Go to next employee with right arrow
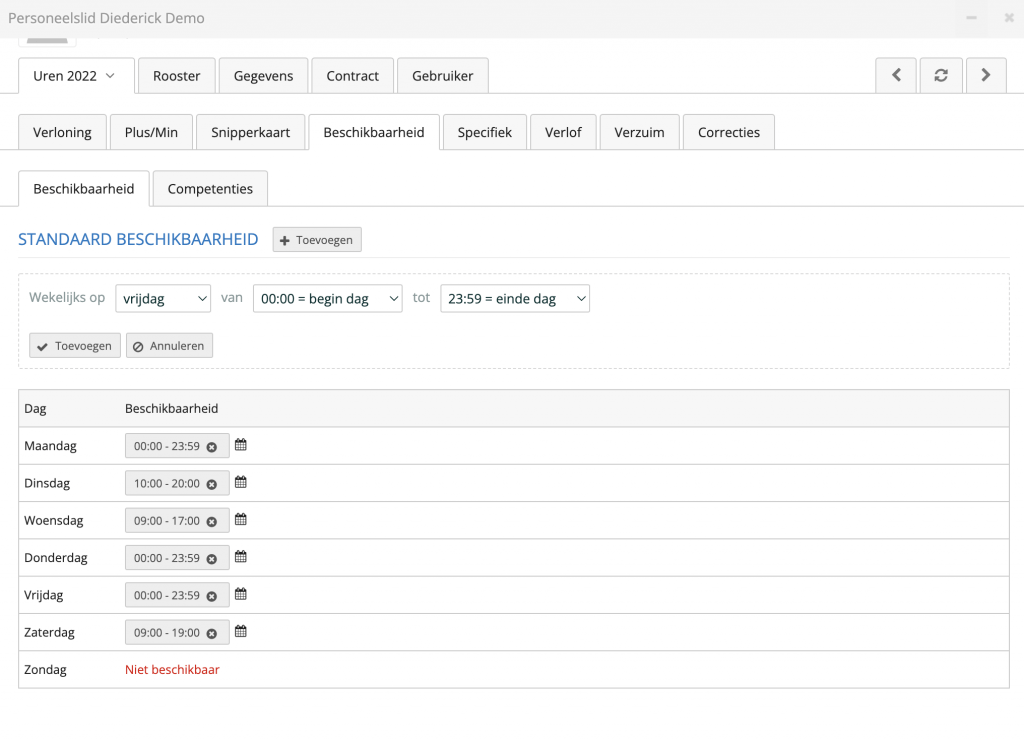 pyautogui.click(x=986, y=75)
